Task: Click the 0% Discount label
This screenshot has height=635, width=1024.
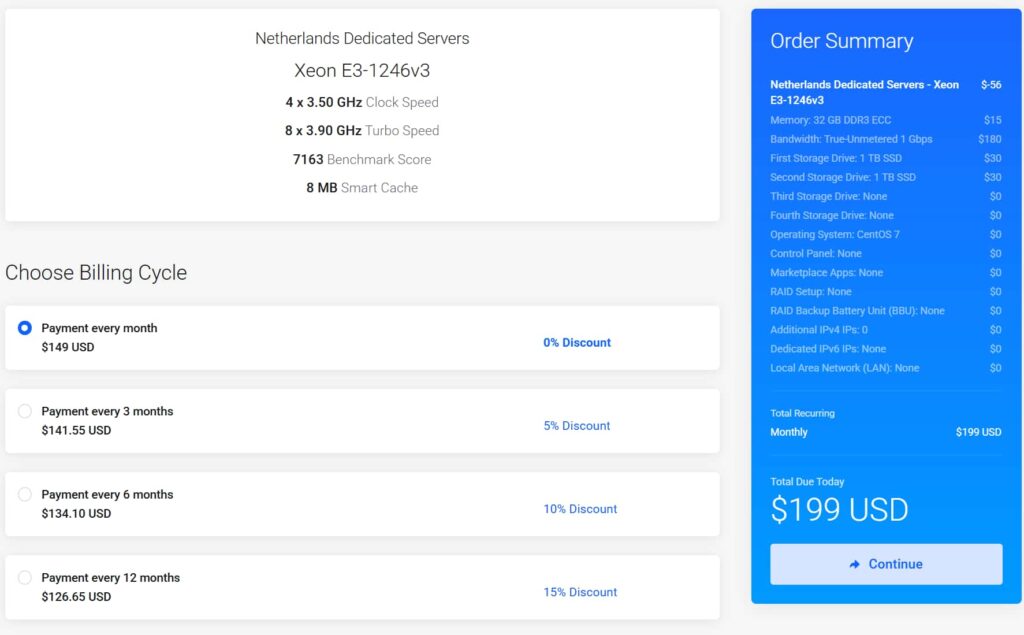Action: [577, 342]
